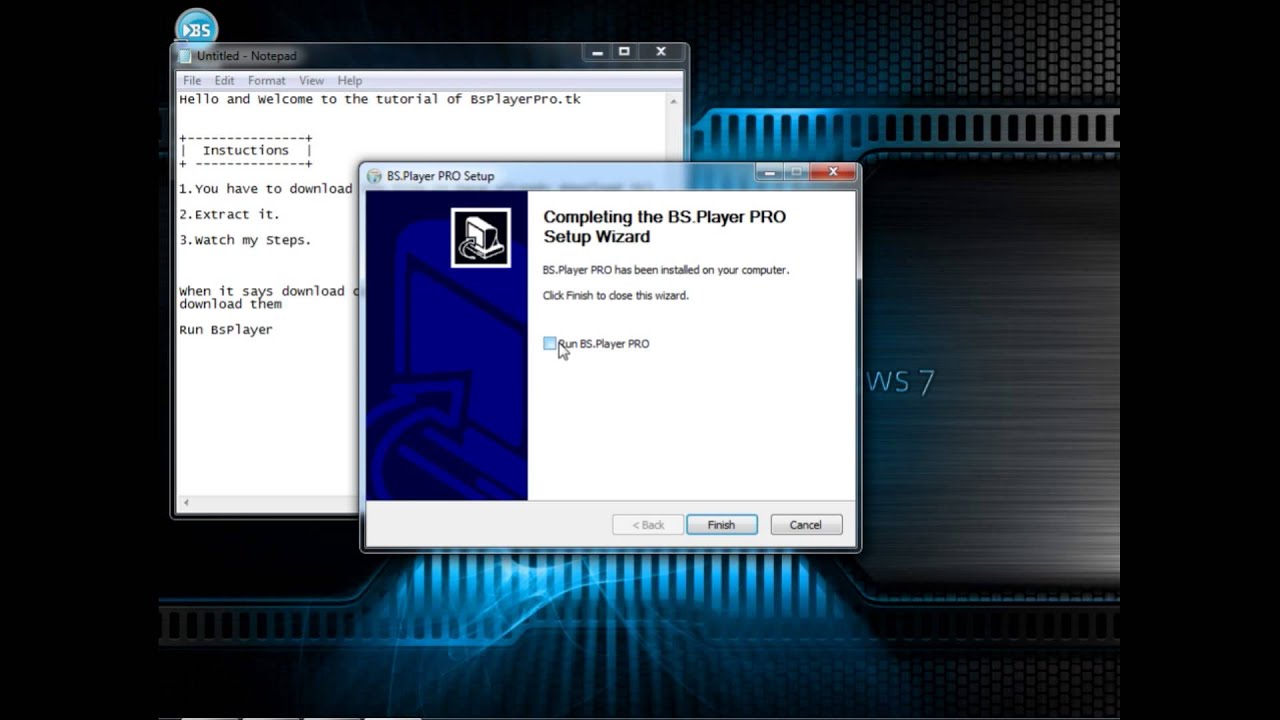
Task: Click the 'Hello and Welcome' line in Notepad
Action: tap(380, 99)
